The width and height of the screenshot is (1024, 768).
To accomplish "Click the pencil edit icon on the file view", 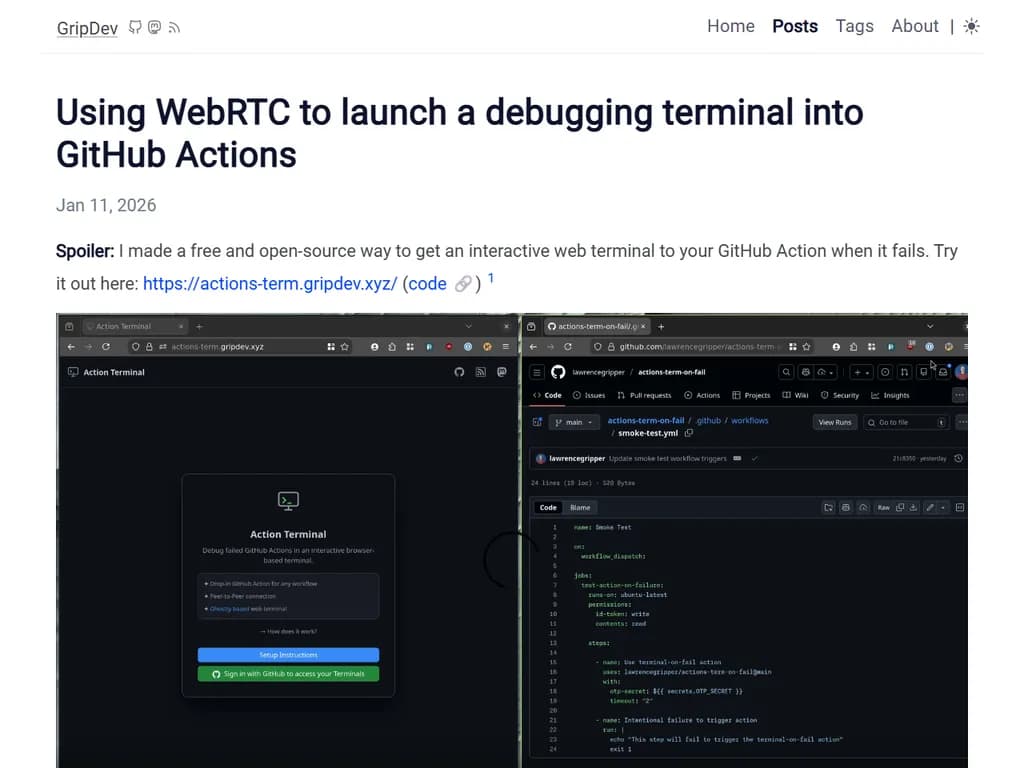I will pos(930,507).
